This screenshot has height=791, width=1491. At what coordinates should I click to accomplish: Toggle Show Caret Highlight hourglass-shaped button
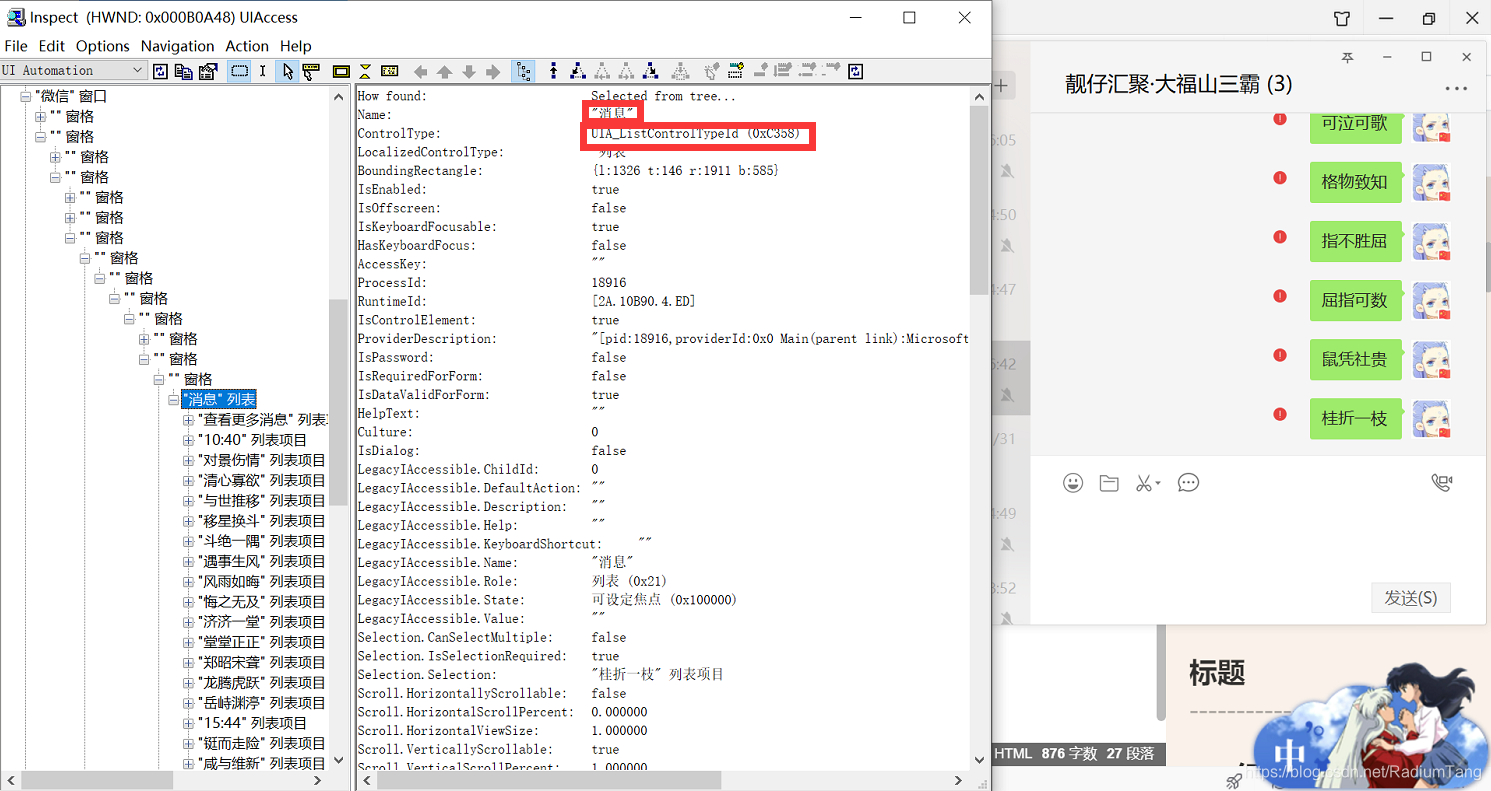[365, 71]
